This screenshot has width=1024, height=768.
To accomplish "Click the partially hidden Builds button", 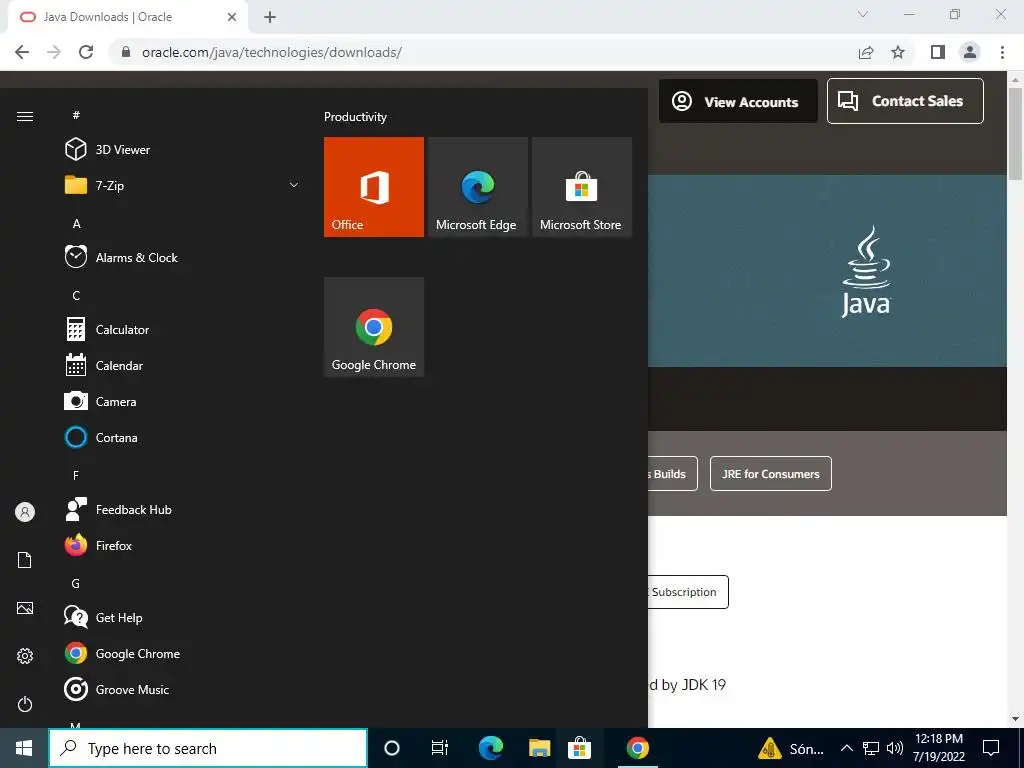I will coord(673,474).
